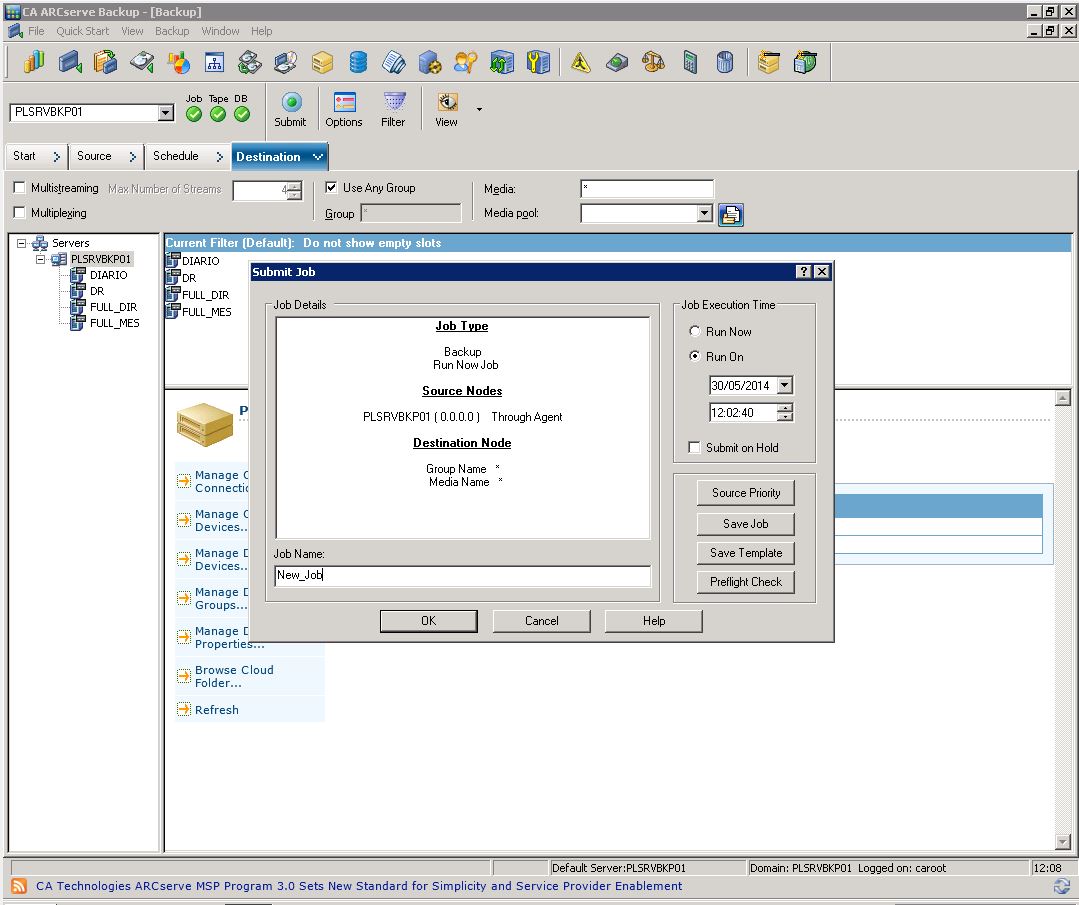Viewport: 1079px width, 905px height.
Task: Click the Refresh arrow icon in task list
Action: click(184, 709)
